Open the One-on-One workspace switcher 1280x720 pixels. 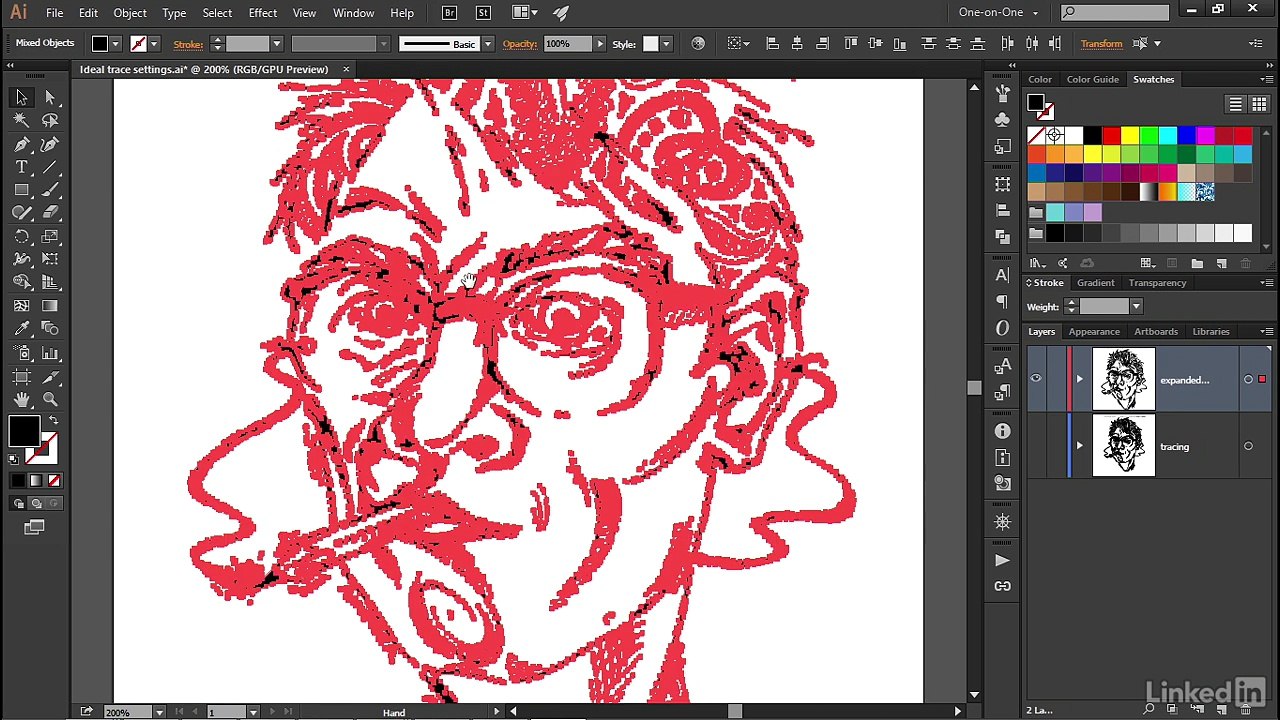point(998,12)
